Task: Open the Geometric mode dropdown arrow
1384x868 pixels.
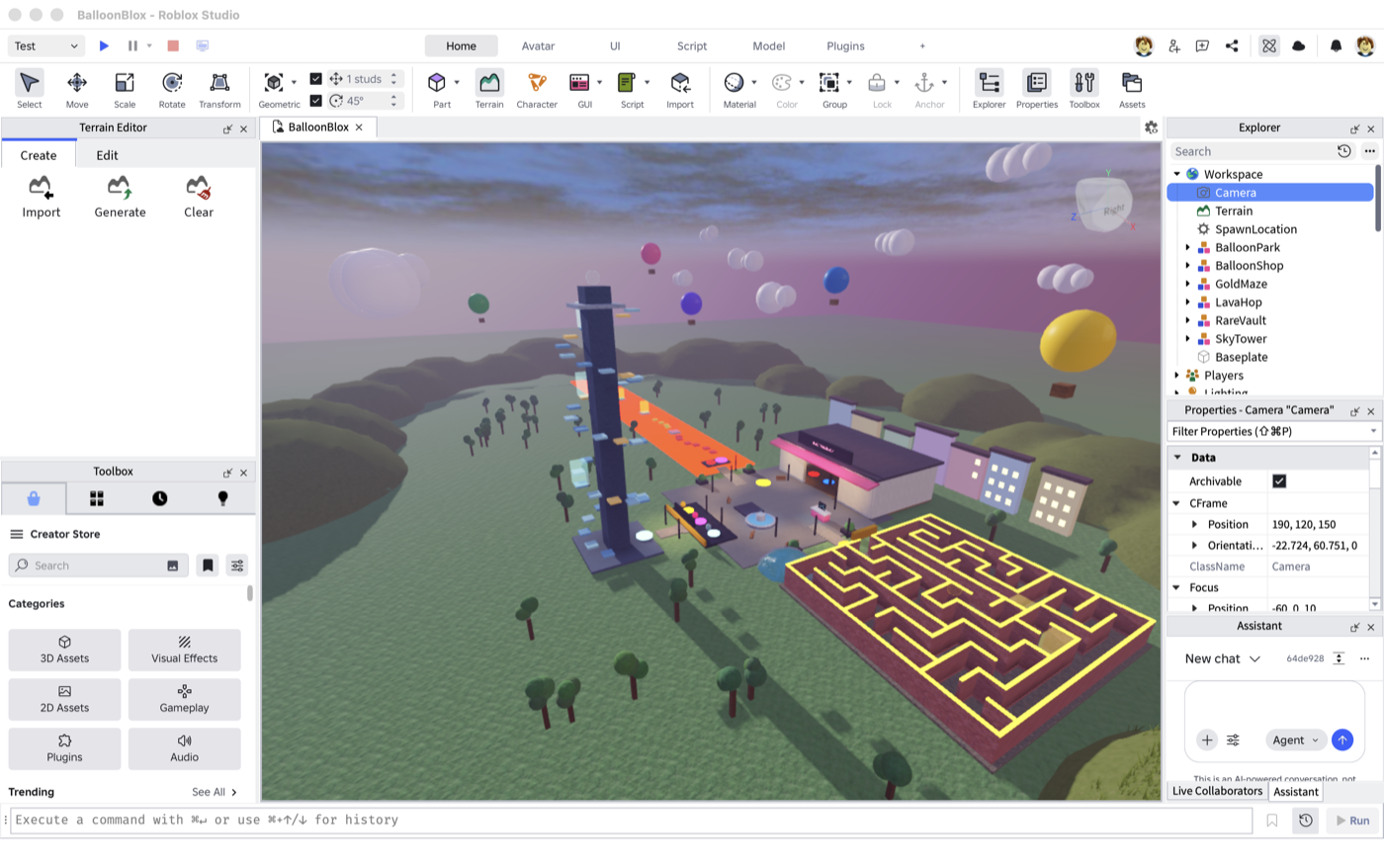Action: [x=294, y=82]
